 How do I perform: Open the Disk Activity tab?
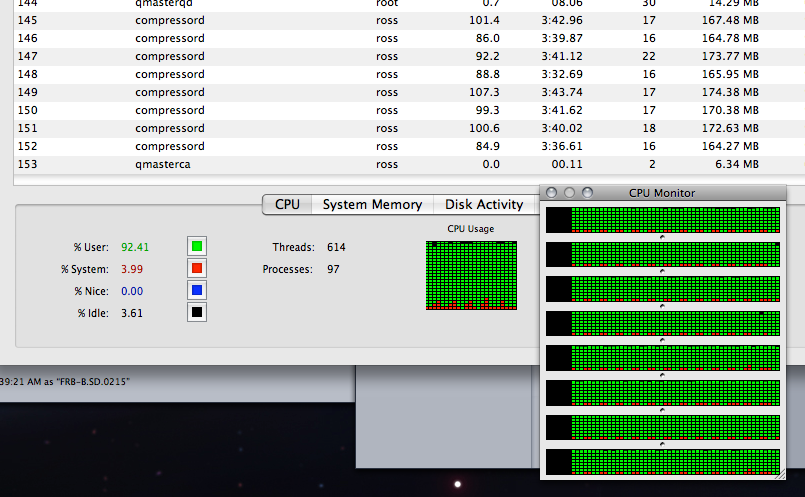pos(484,204)
